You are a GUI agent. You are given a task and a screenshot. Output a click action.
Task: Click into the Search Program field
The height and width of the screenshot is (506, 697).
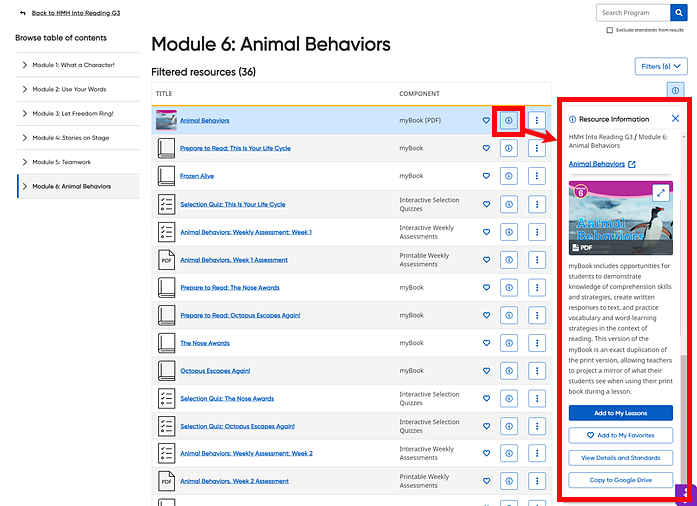[633, 13]
